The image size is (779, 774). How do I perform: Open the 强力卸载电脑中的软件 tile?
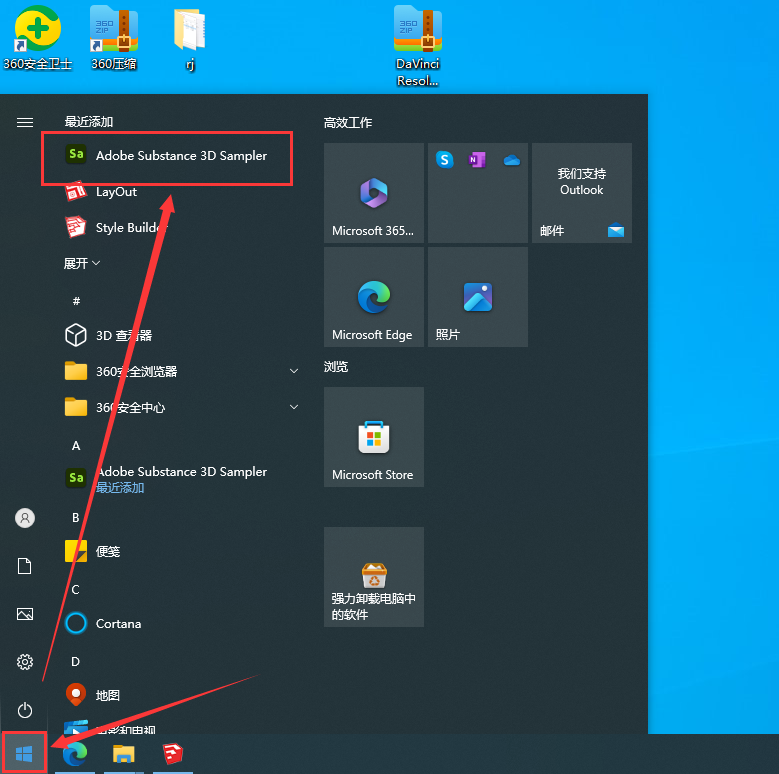coord(374,577)
